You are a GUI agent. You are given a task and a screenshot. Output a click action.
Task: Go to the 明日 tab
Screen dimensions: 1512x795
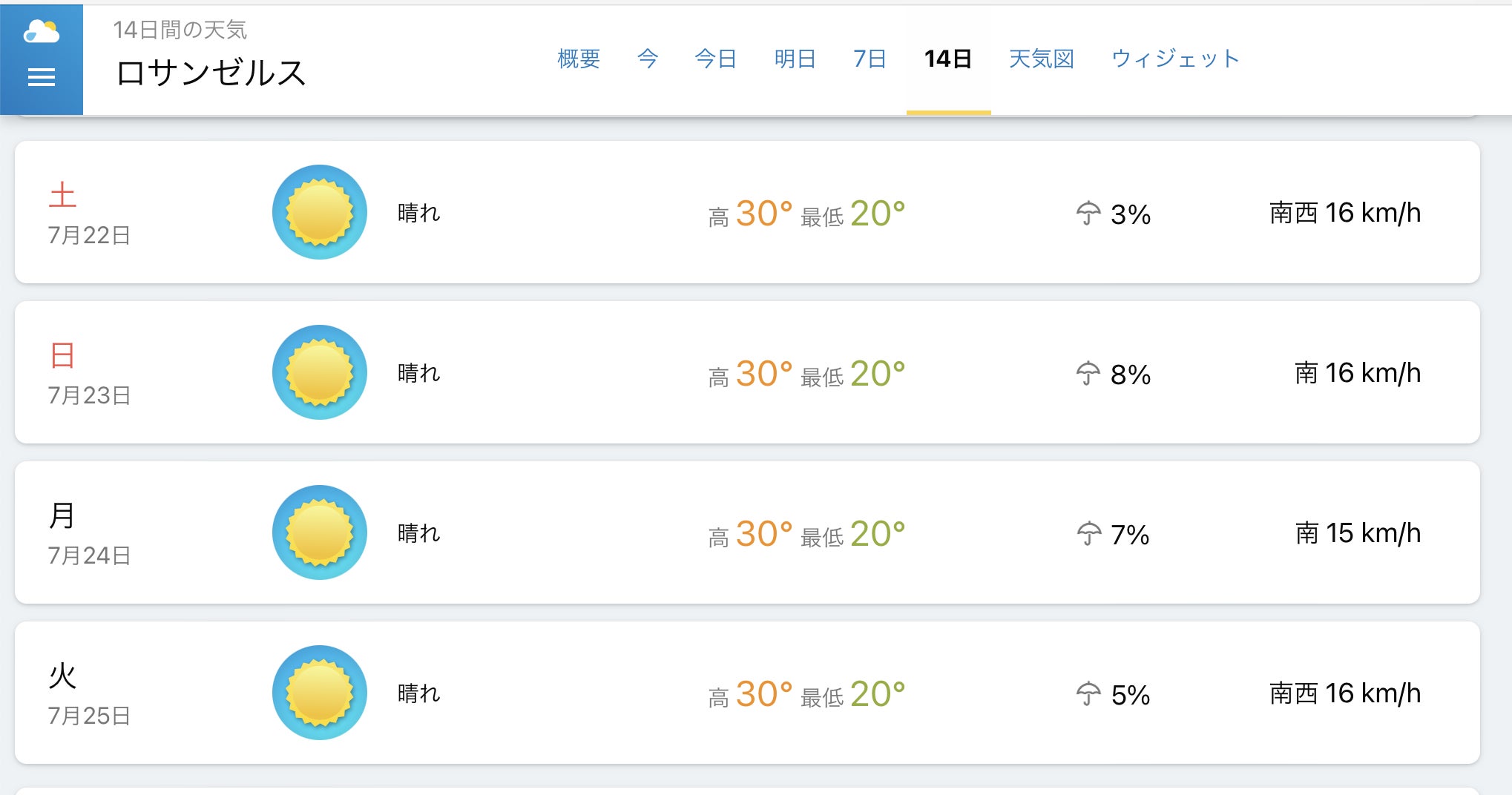[795, 59]
